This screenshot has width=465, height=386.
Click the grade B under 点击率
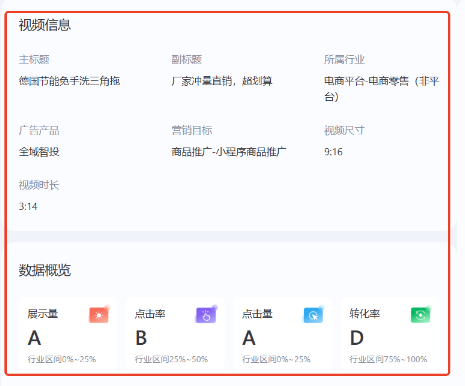tap(141, 338)
